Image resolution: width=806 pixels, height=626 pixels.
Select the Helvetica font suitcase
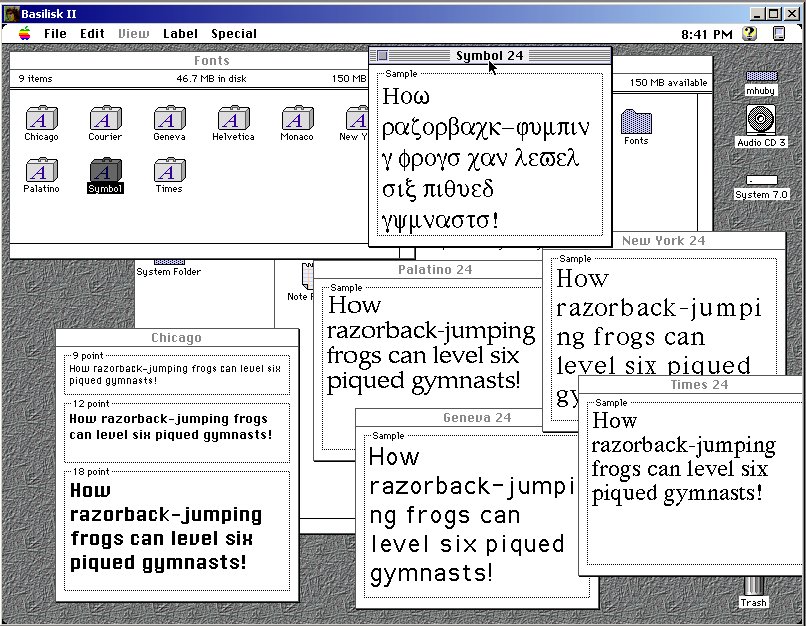(233, 119)
